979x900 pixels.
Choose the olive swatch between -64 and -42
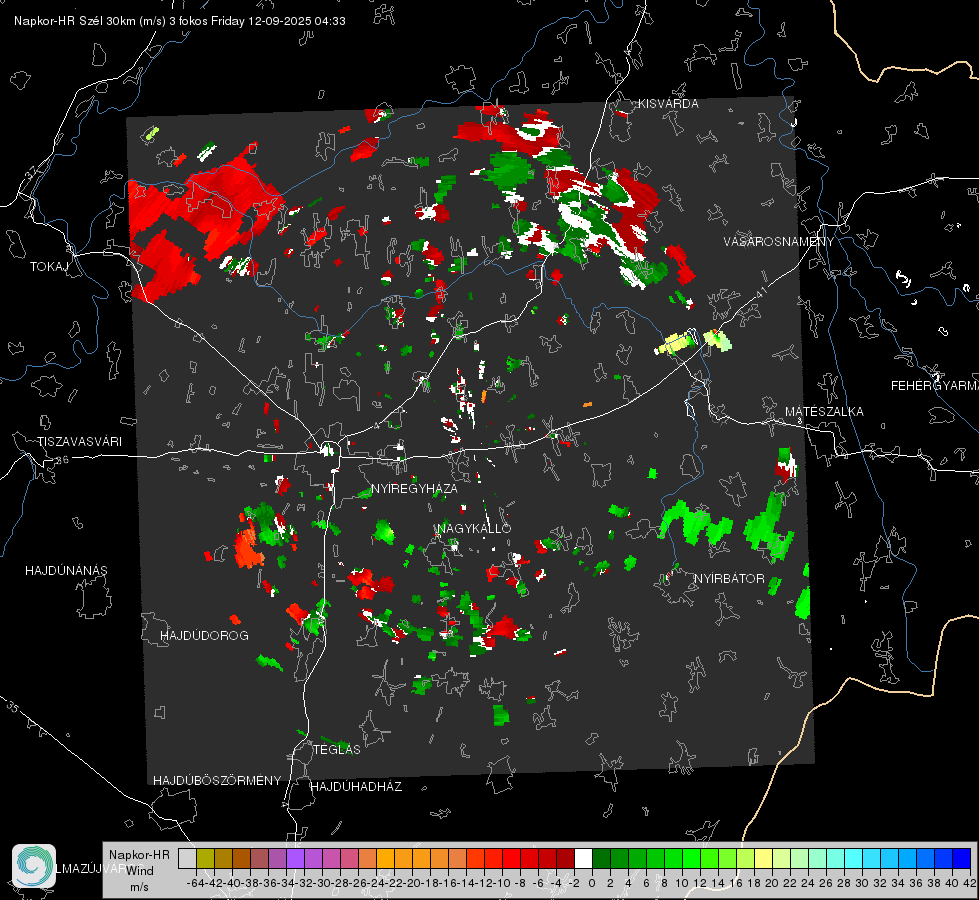point(205,858)
